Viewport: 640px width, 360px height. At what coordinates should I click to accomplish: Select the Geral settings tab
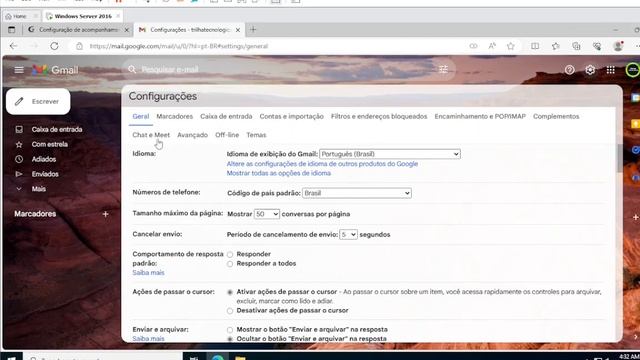(140, 116)
